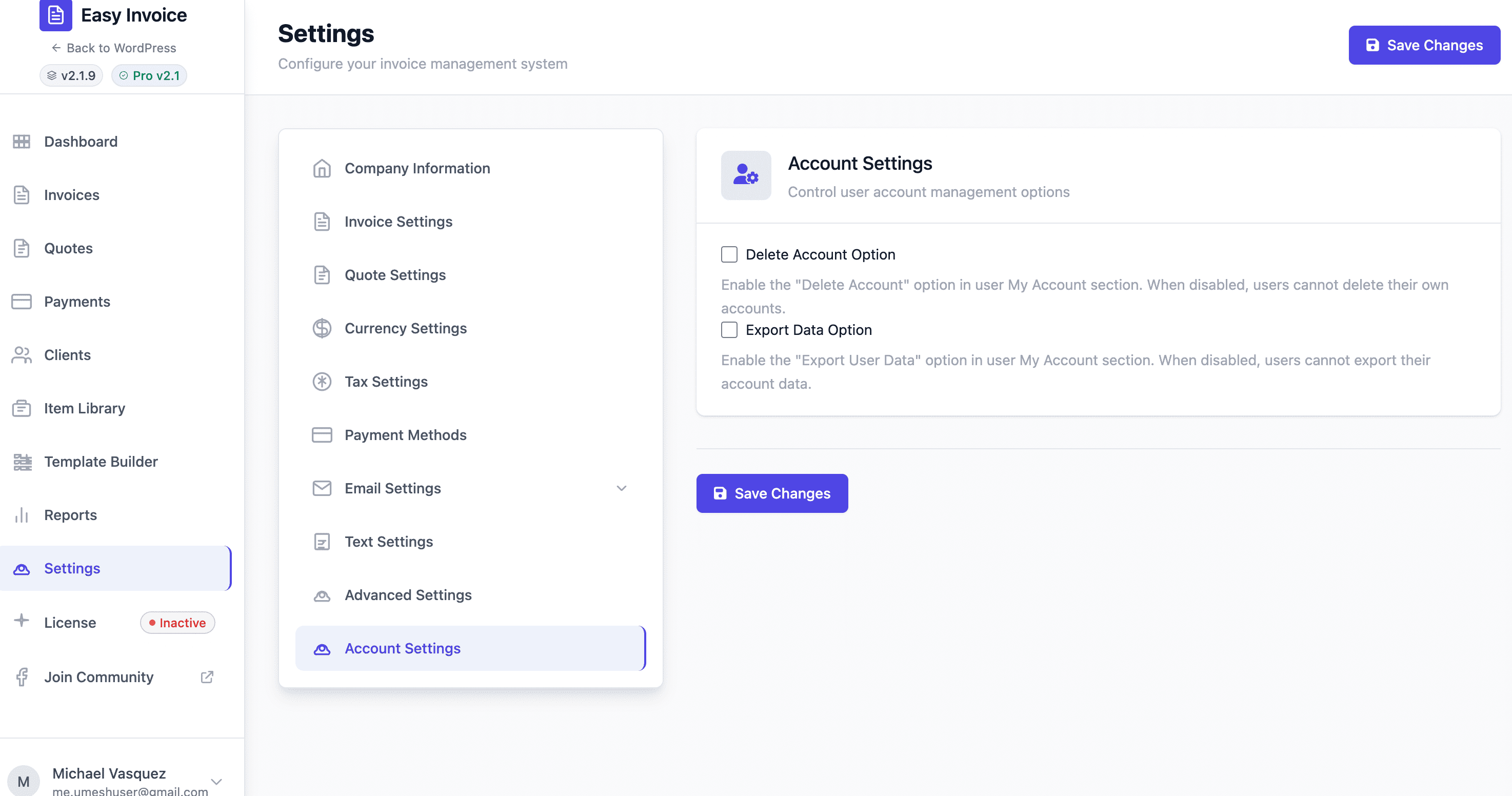1512x796 pixels.
Task: Enable the Export Data Option checkbox
Action: pyautogui.click(x=729, y=330)
